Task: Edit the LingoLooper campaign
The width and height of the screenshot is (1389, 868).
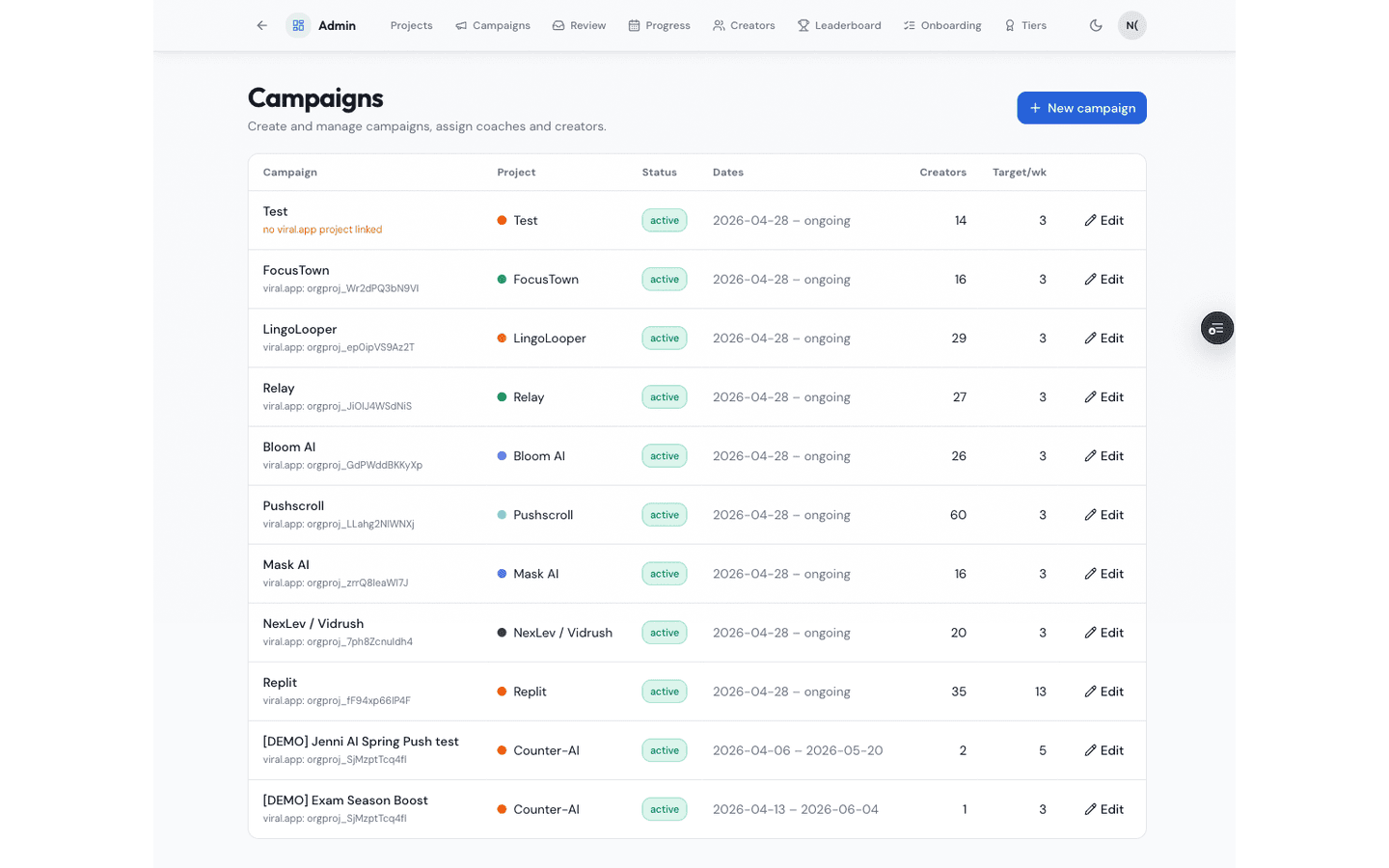Action: 1103,339
